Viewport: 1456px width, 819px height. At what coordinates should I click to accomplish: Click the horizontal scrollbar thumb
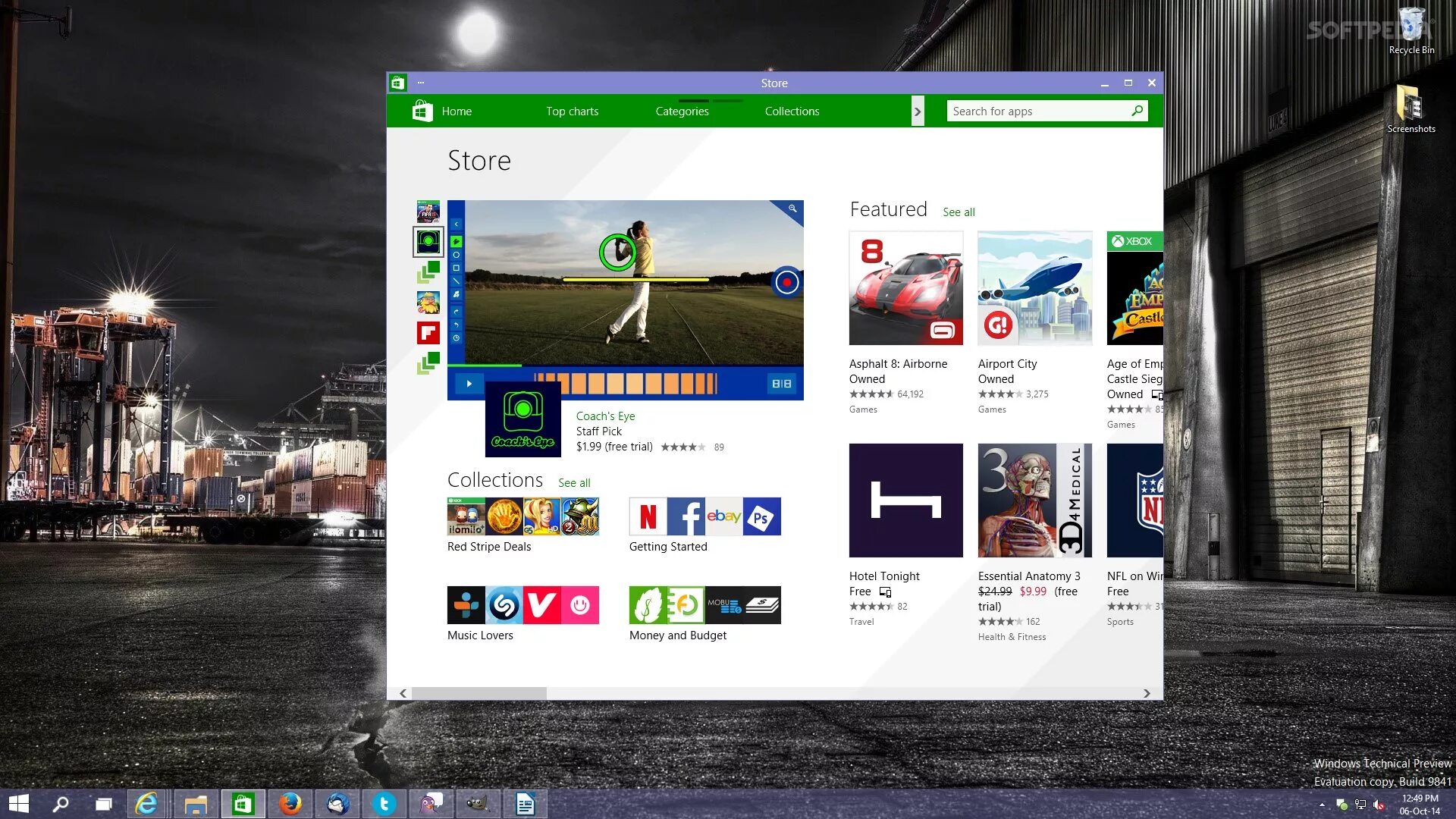[479, 693]
